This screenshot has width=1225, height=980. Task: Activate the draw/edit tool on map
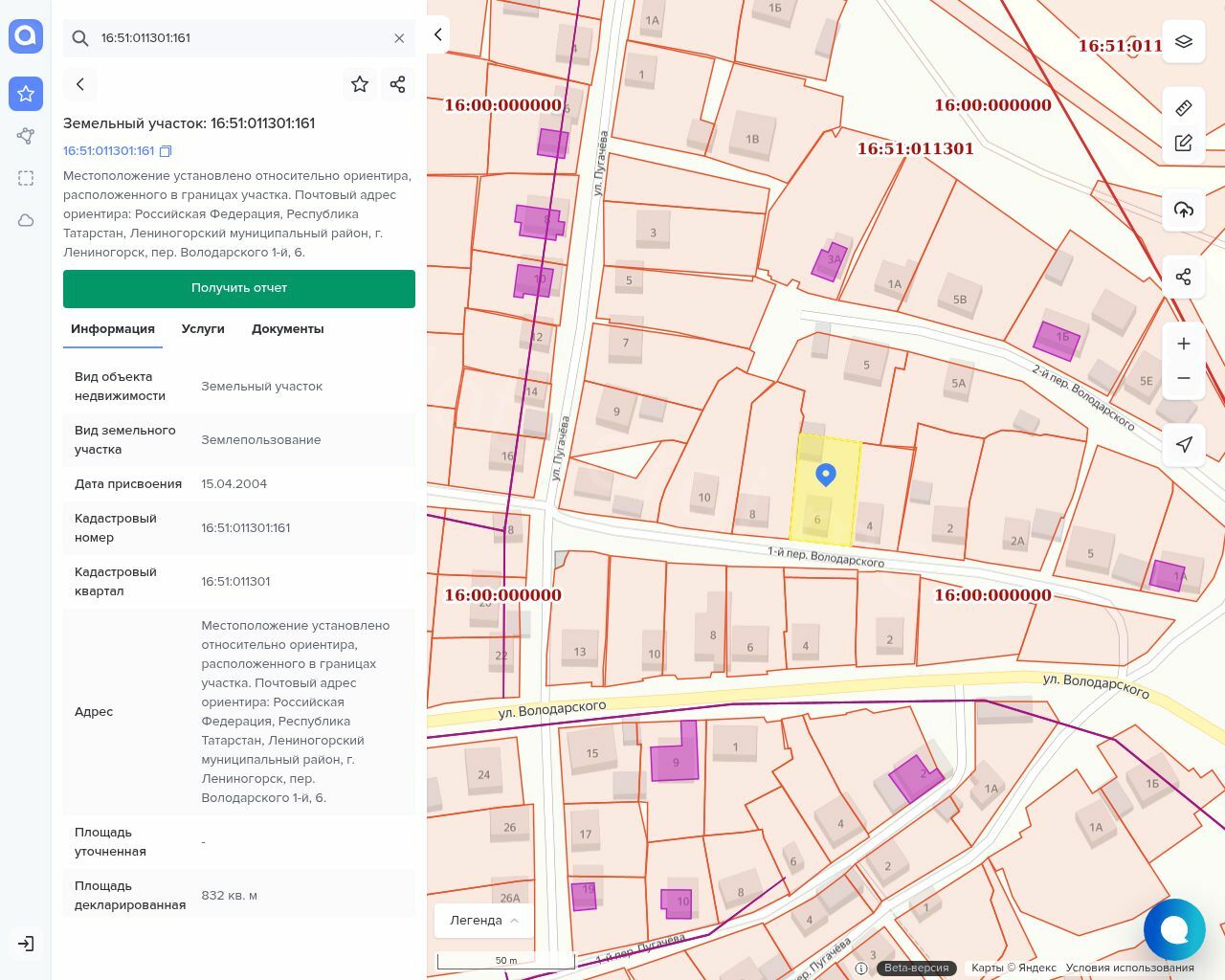coord(1184,144)
